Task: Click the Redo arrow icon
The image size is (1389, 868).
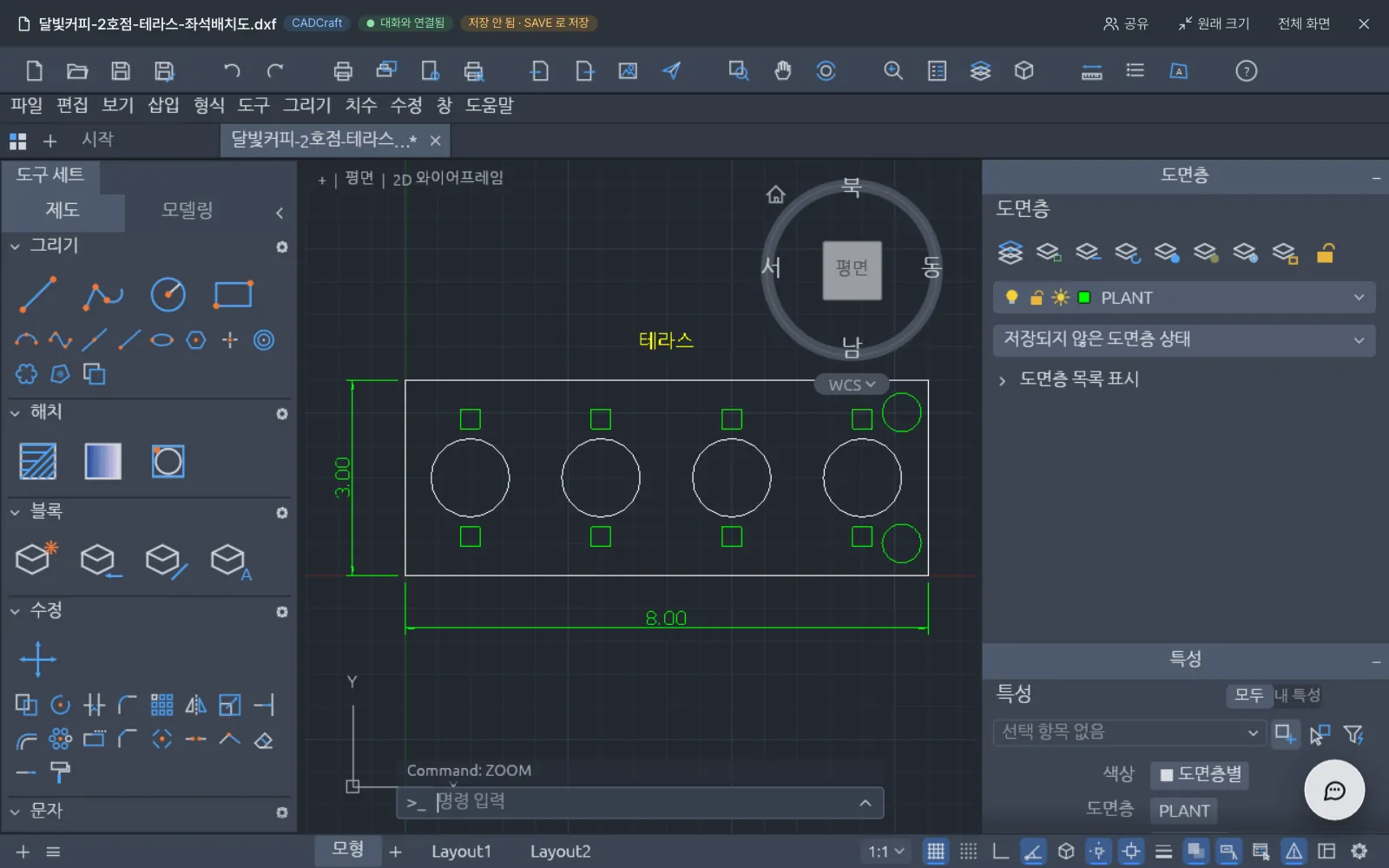Action: click(275, 71)
